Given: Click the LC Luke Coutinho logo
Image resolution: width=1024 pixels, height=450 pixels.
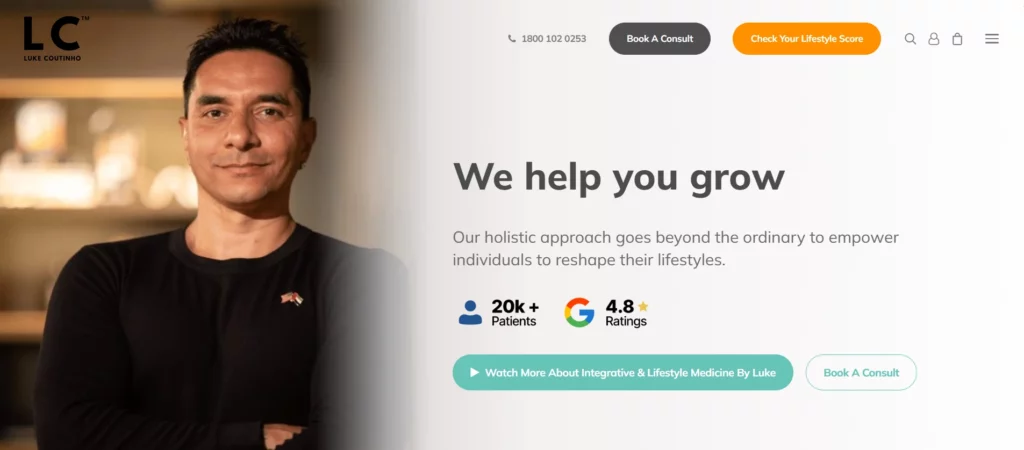Looking at the screenshot, I should (x=55, y=39).
